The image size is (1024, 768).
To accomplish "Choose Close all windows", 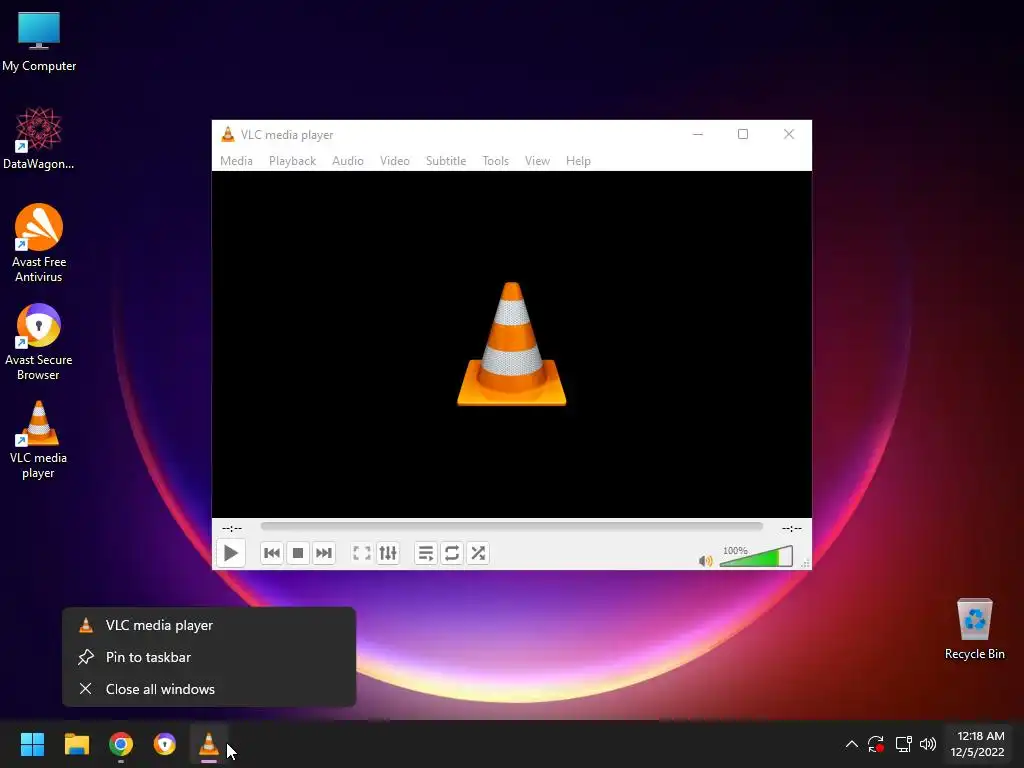I will [209, 689].
